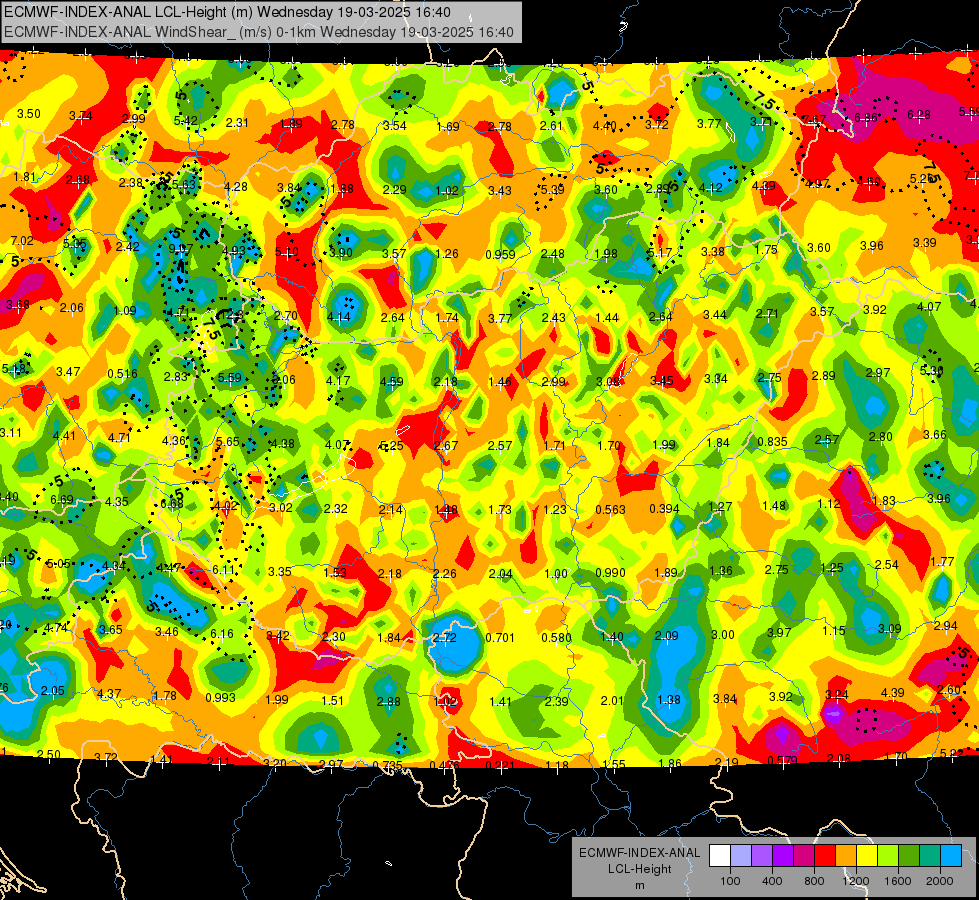The height and width of the screenshot is (900, 979).
Task: Click the map value 0.990
Action: [610, 573]
